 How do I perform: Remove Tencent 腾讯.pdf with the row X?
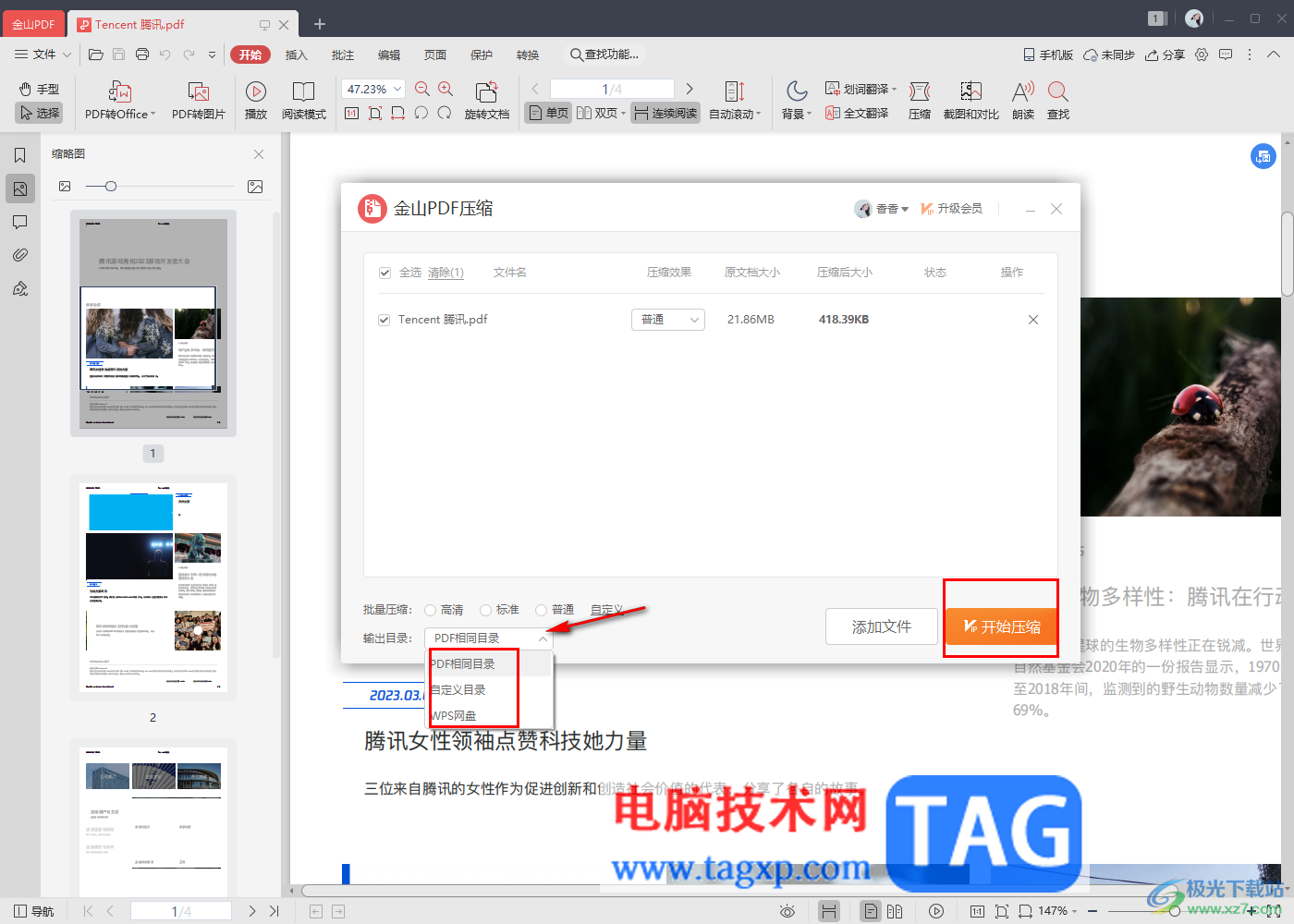pos(1033,320)
